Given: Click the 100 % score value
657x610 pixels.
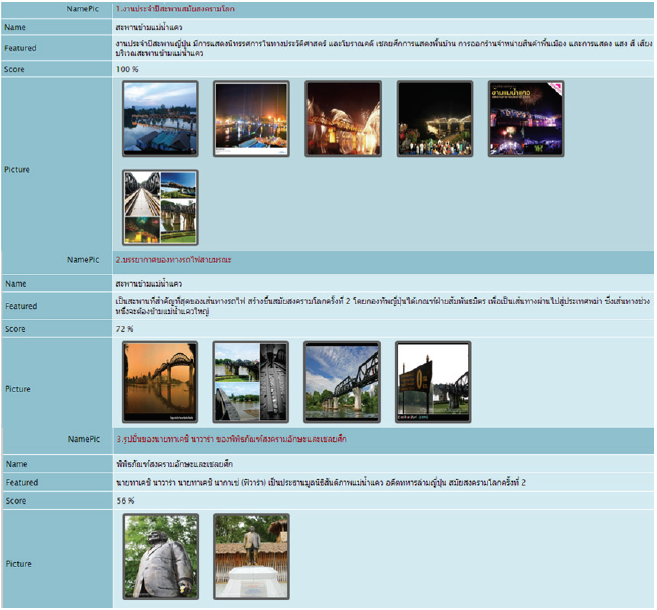Looking at the screenshot, I should click(x=127, y=70).
